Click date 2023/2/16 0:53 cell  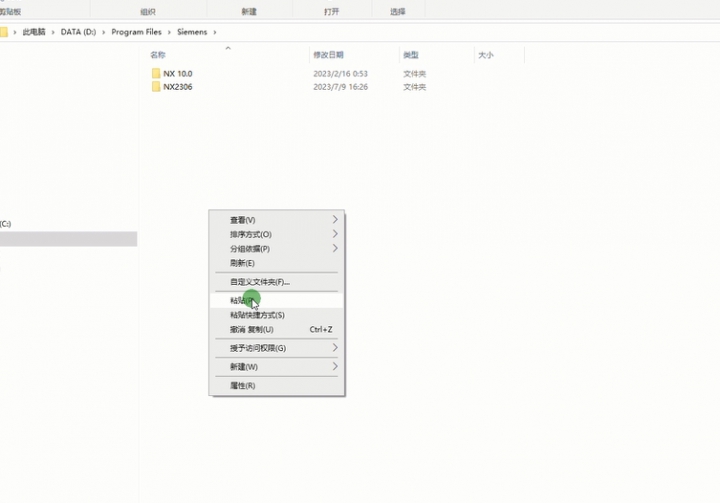pyautogui.click(x=340, y=73)
